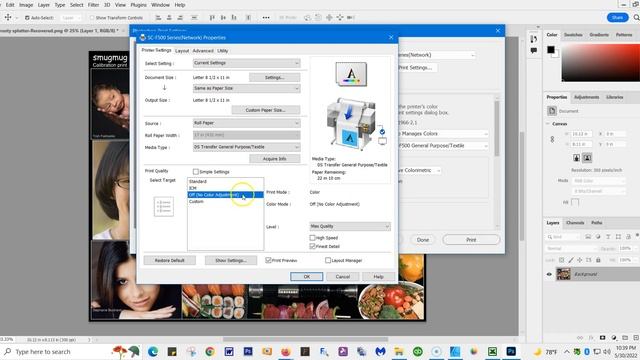Switch to the Utility tab
The image size is (640, 360).
(x=222, y=51)
